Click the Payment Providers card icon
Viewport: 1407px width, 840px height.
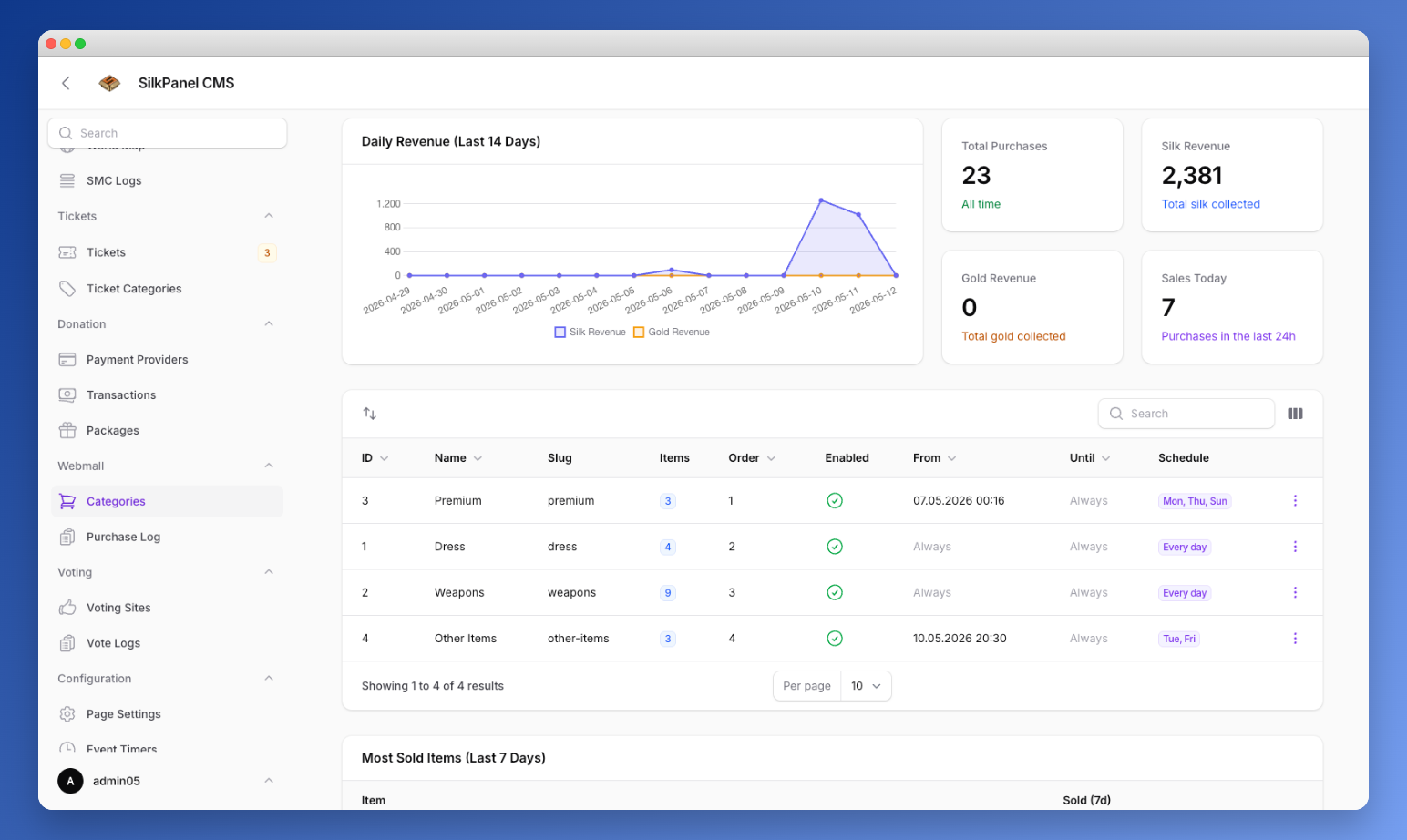67,360
